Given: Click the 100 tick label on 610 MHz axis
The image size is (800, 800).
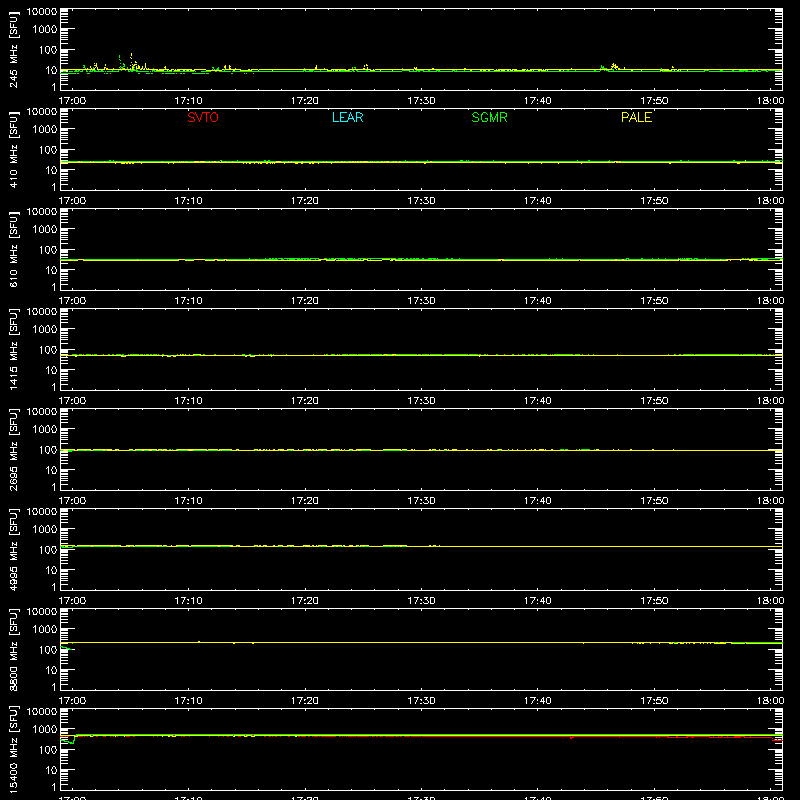Looking at the screenshot, I should 48,250.
